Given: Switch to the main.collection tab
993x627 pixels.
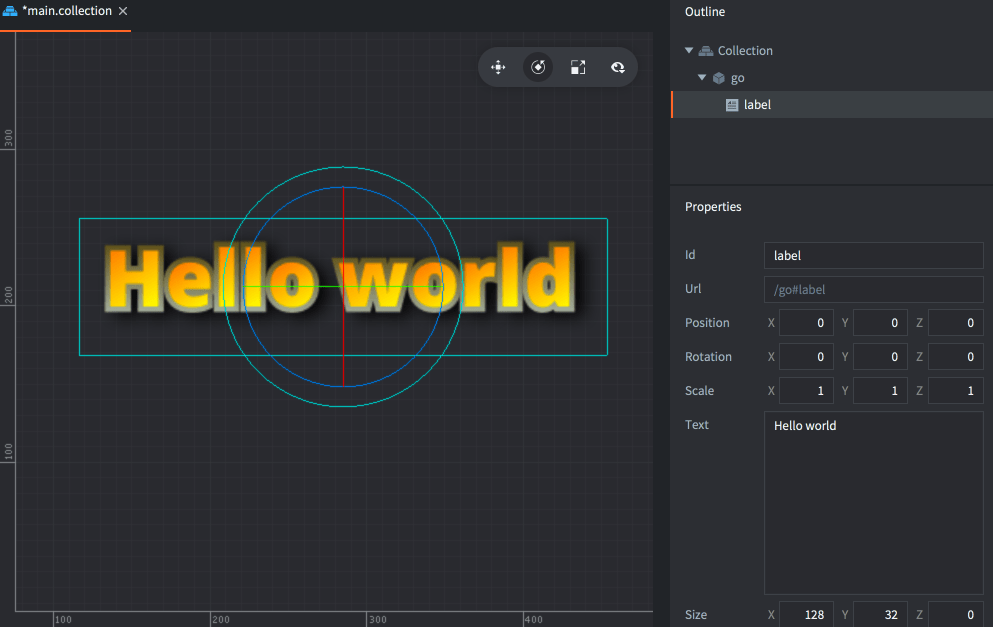Looking at the screenshot, I should (66, 11).
